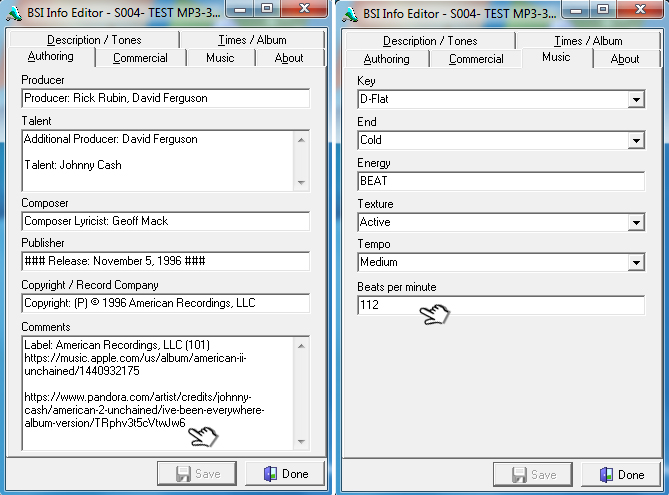The image size is (669, 495).
Task: Open About tab in right window
Action: point(625,59)
